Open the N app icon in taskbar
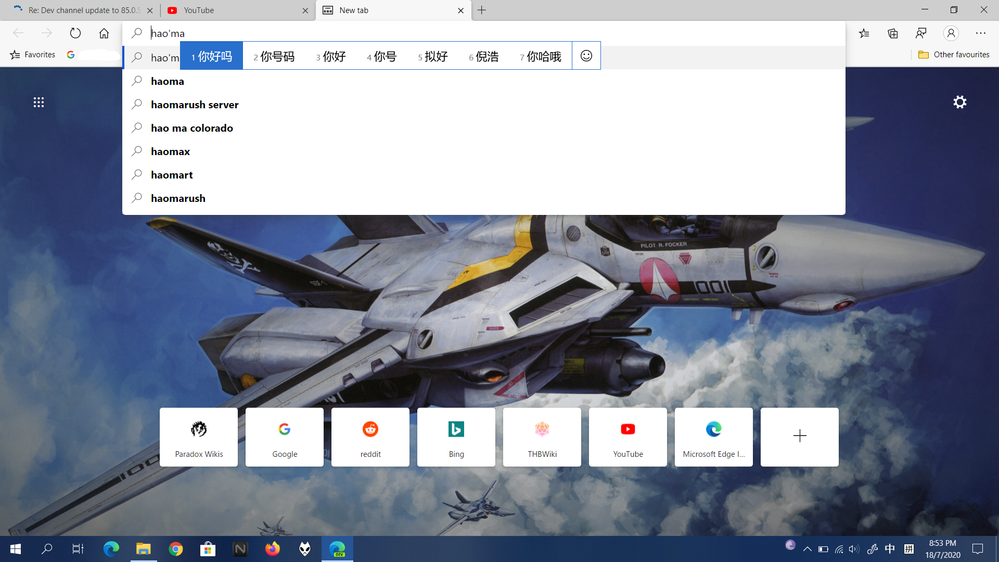The height and width of the screenshot is (562, 999). click(240, 549)
